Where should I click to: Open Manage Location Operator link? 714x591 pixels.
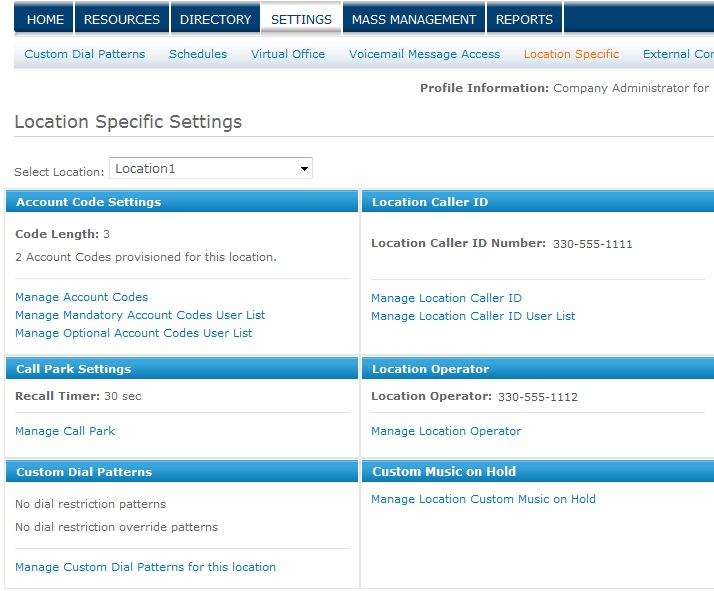[x=446, y=431]
